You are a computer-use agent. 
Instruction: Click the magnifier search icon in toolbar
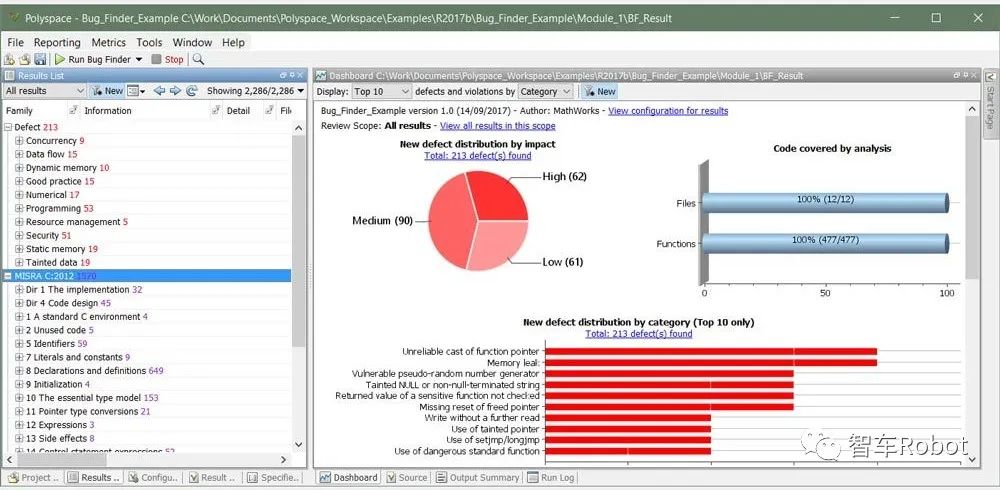pyautogui.click(x=198, y=59)
